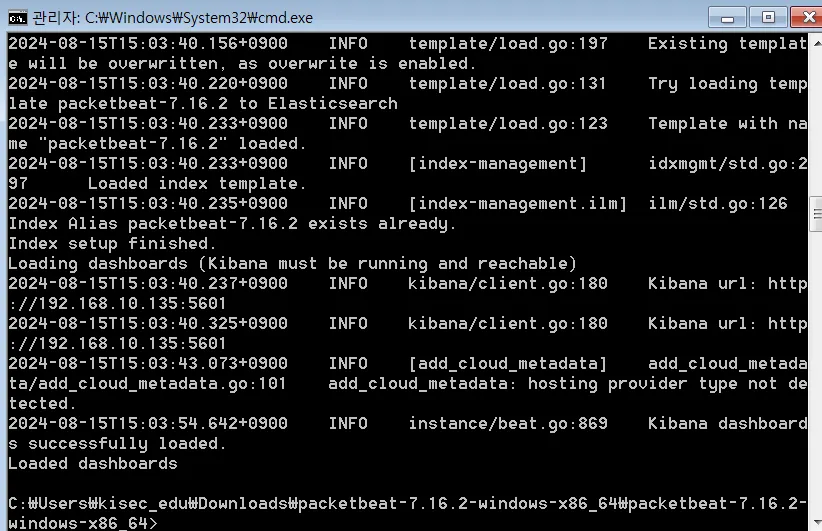Click the 'instance/beat.go:869' log entry
Screen dimensions: 822x531
[x=507, y=424]
